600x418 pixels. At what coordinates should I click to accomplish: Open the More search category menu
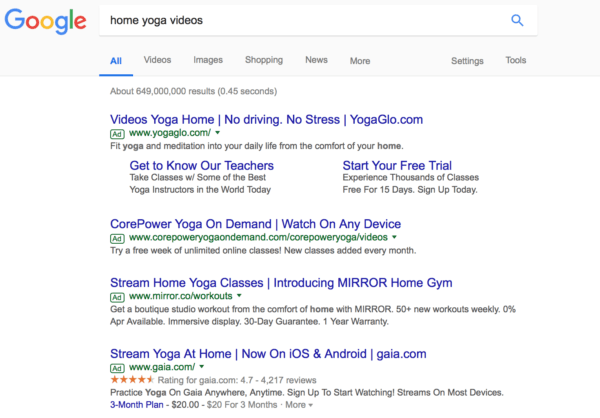[x=360, y=61]
